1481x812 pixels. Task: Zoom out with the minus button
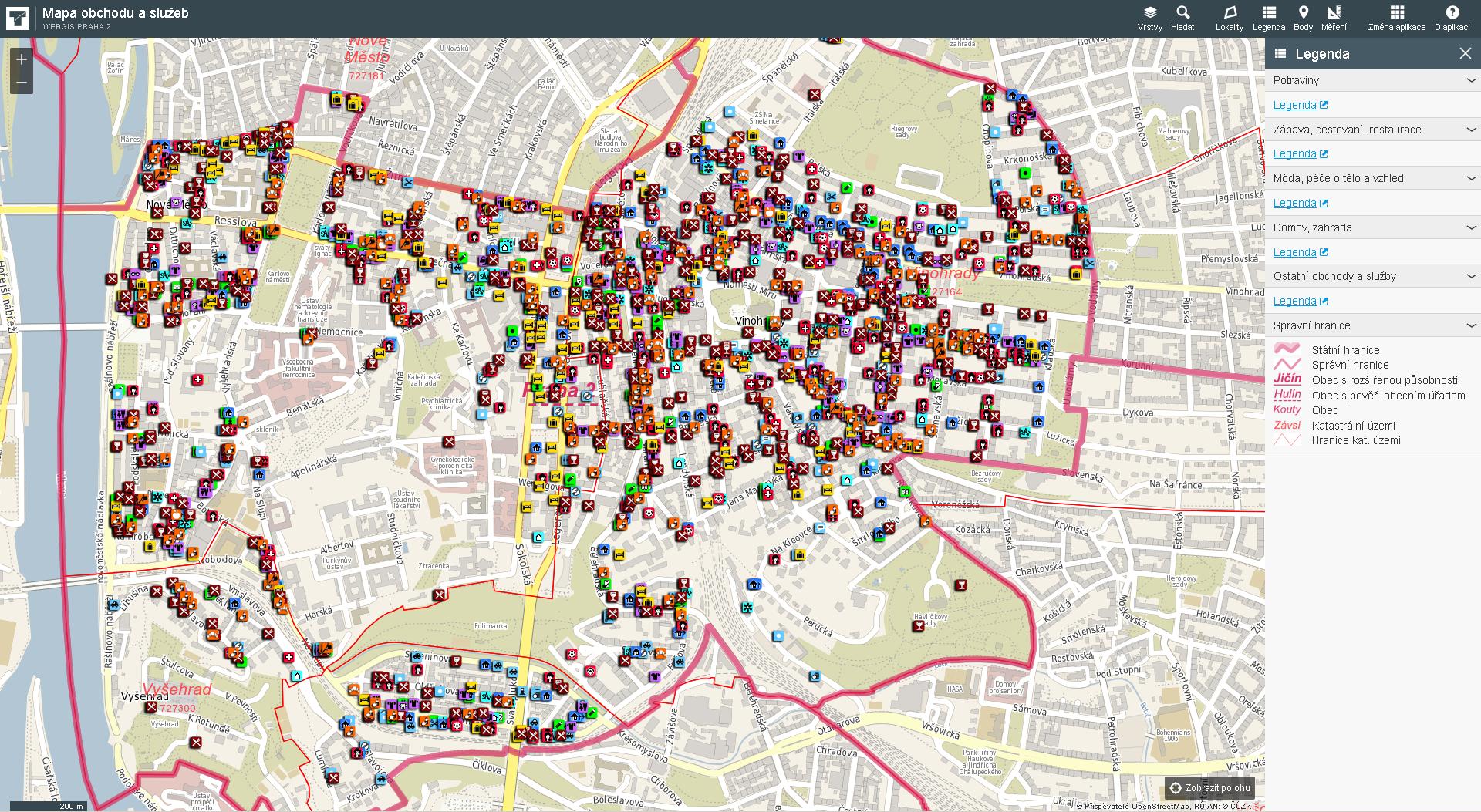[x=22, y=83]
